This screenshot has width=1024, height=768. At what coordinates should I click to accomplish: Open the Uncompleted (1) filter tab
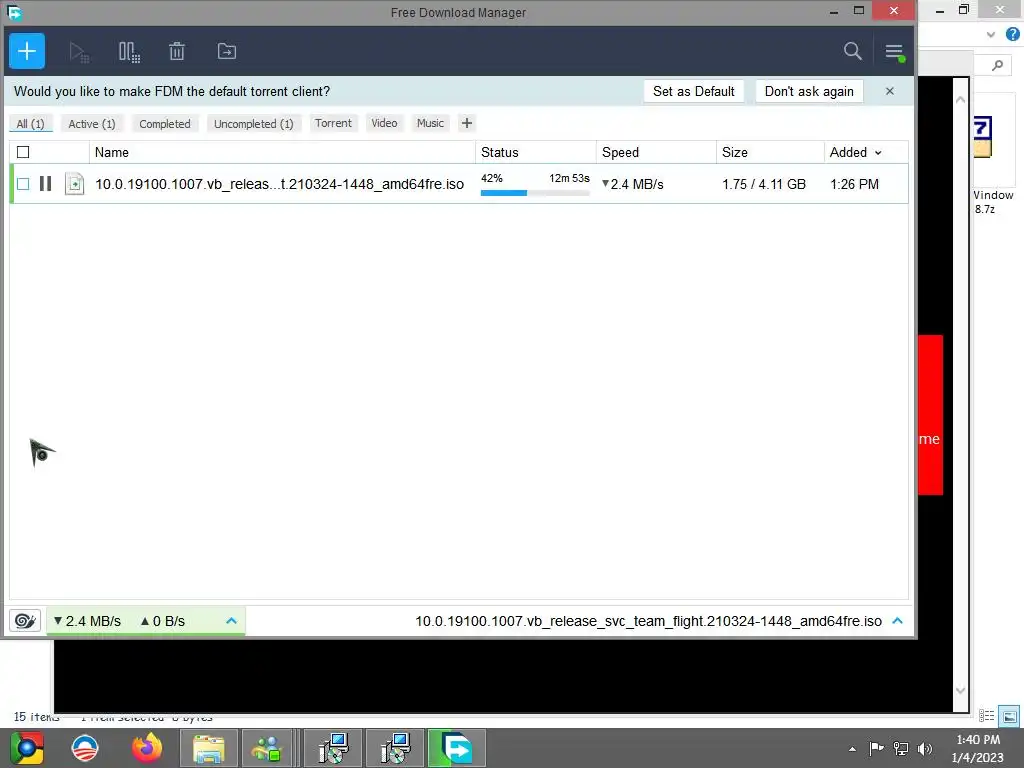coord(253,124)
